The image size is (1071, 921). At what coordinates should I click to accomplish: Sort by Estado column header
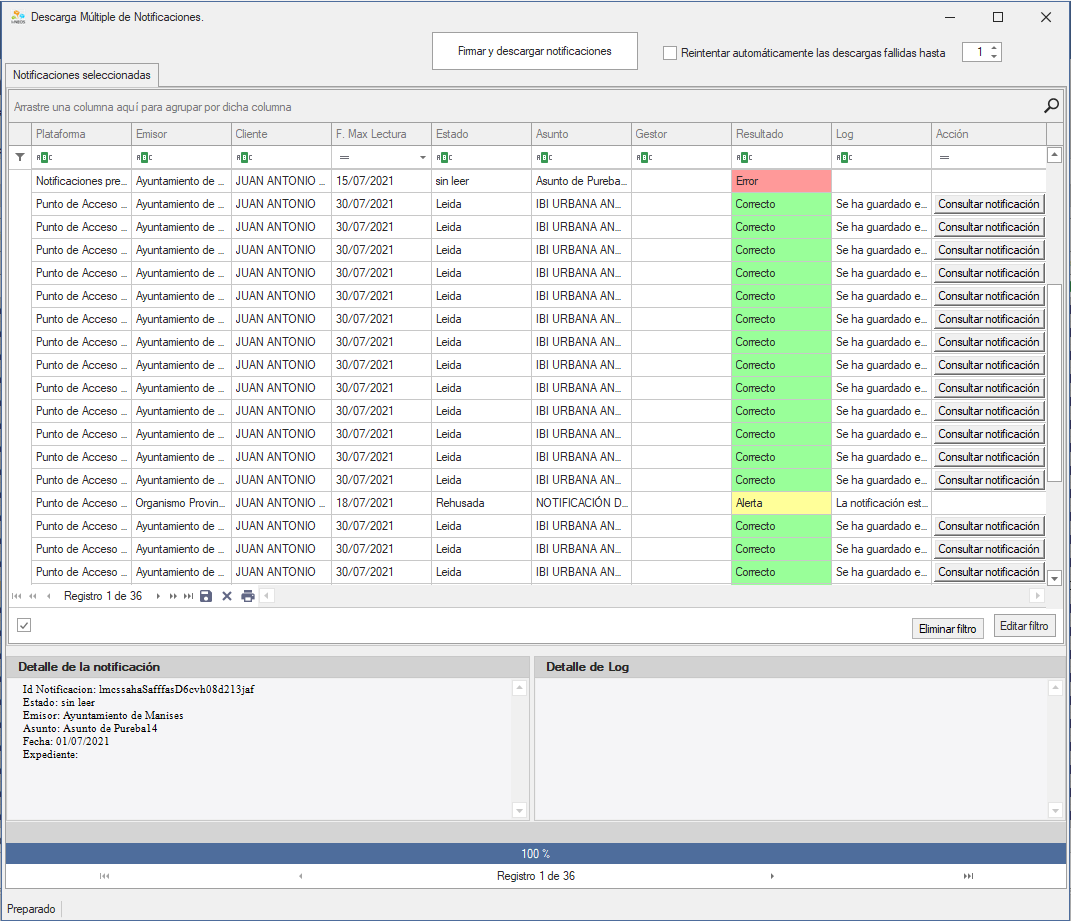481,134
